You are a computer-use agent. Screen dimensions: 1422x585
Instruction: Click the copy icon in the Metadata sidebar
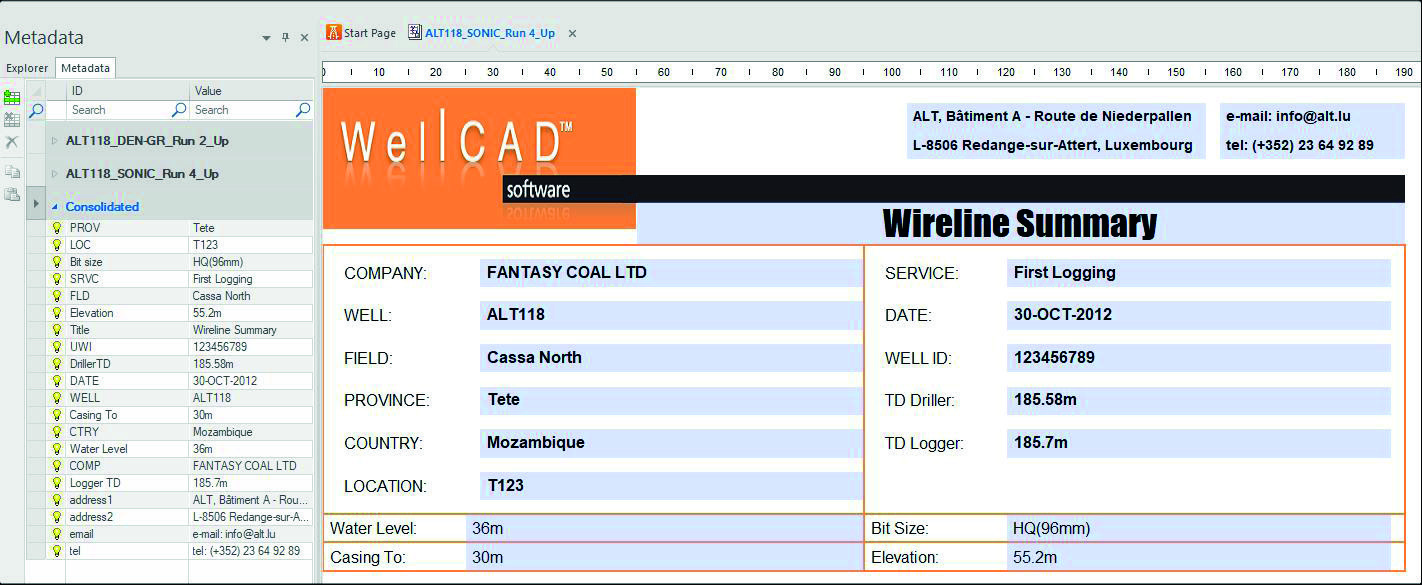(12, 169)
